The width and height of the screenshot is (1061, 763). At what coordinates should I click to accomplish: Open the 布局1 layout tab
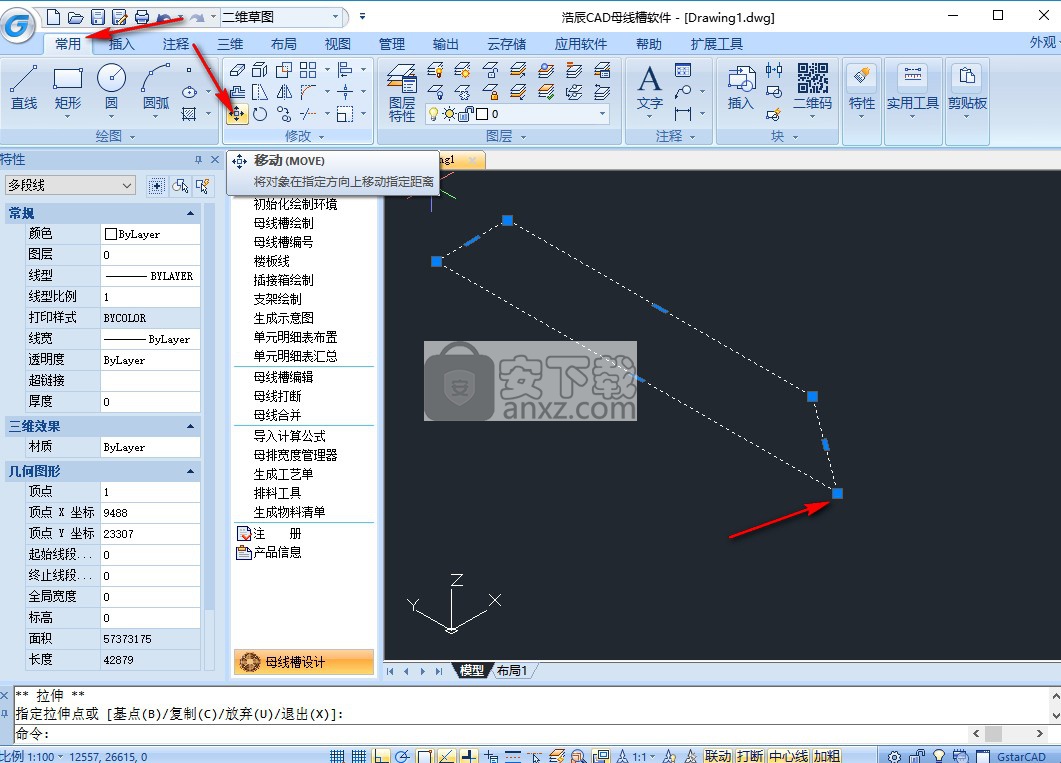pos(512,670)
